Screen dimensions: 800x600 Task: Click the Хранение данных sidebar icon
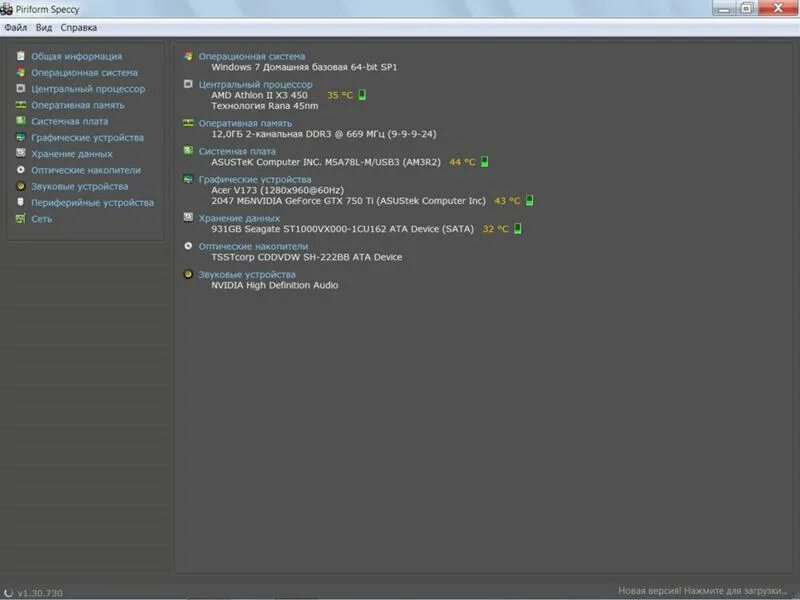pos(20,153)
